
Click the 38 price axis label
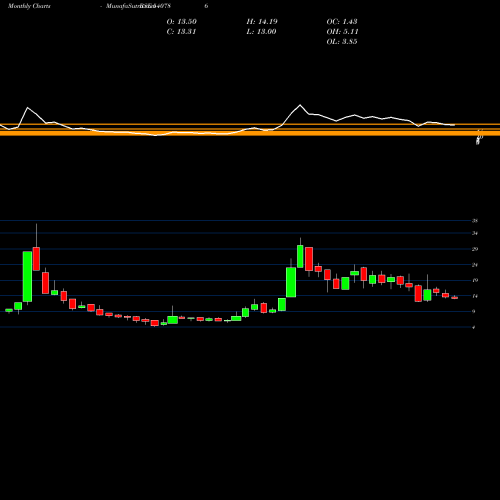(x=475, y=221)
